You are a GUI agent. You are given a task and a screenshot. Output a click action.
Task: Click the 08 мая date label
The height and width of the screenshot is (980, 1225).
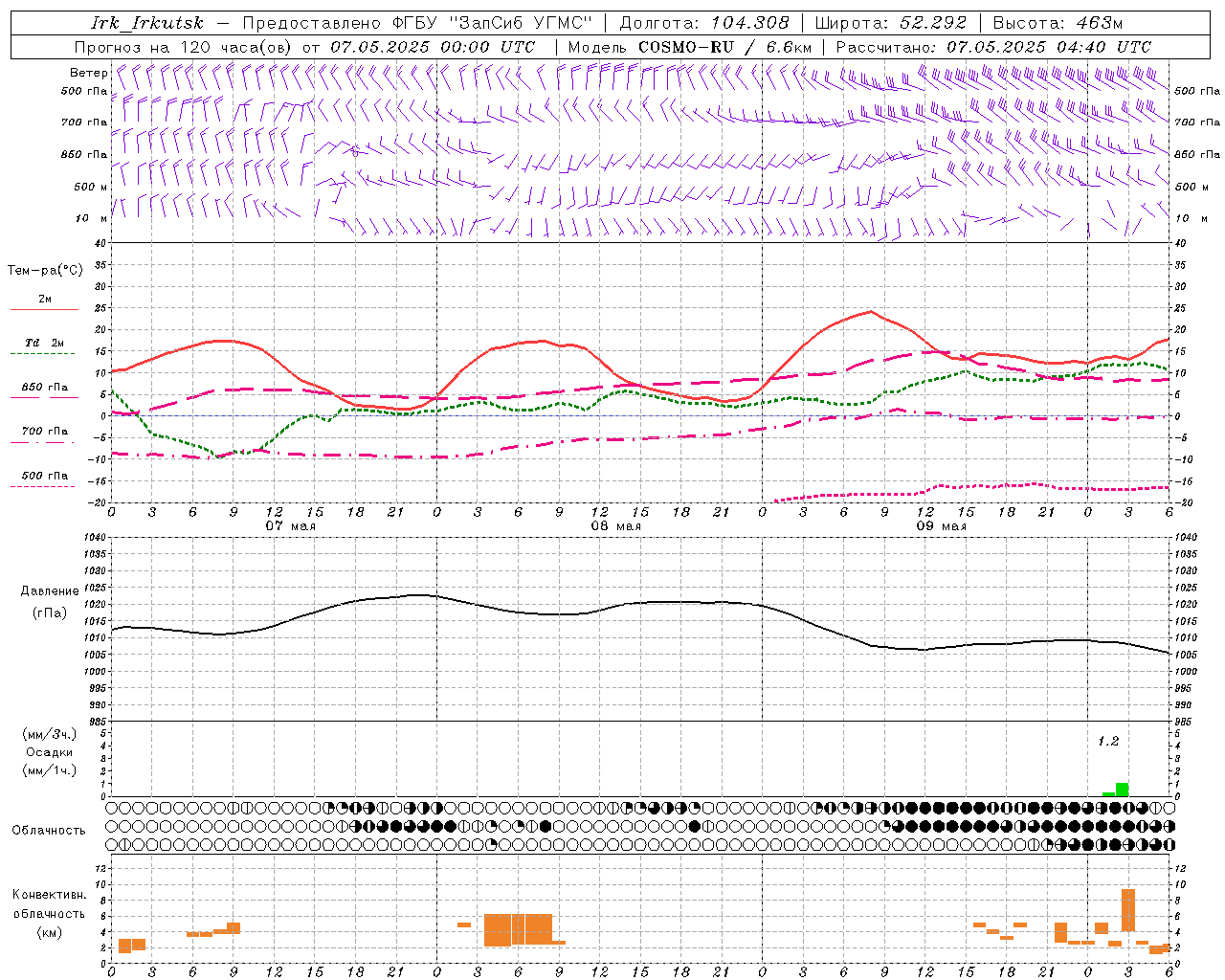(615, 525)
